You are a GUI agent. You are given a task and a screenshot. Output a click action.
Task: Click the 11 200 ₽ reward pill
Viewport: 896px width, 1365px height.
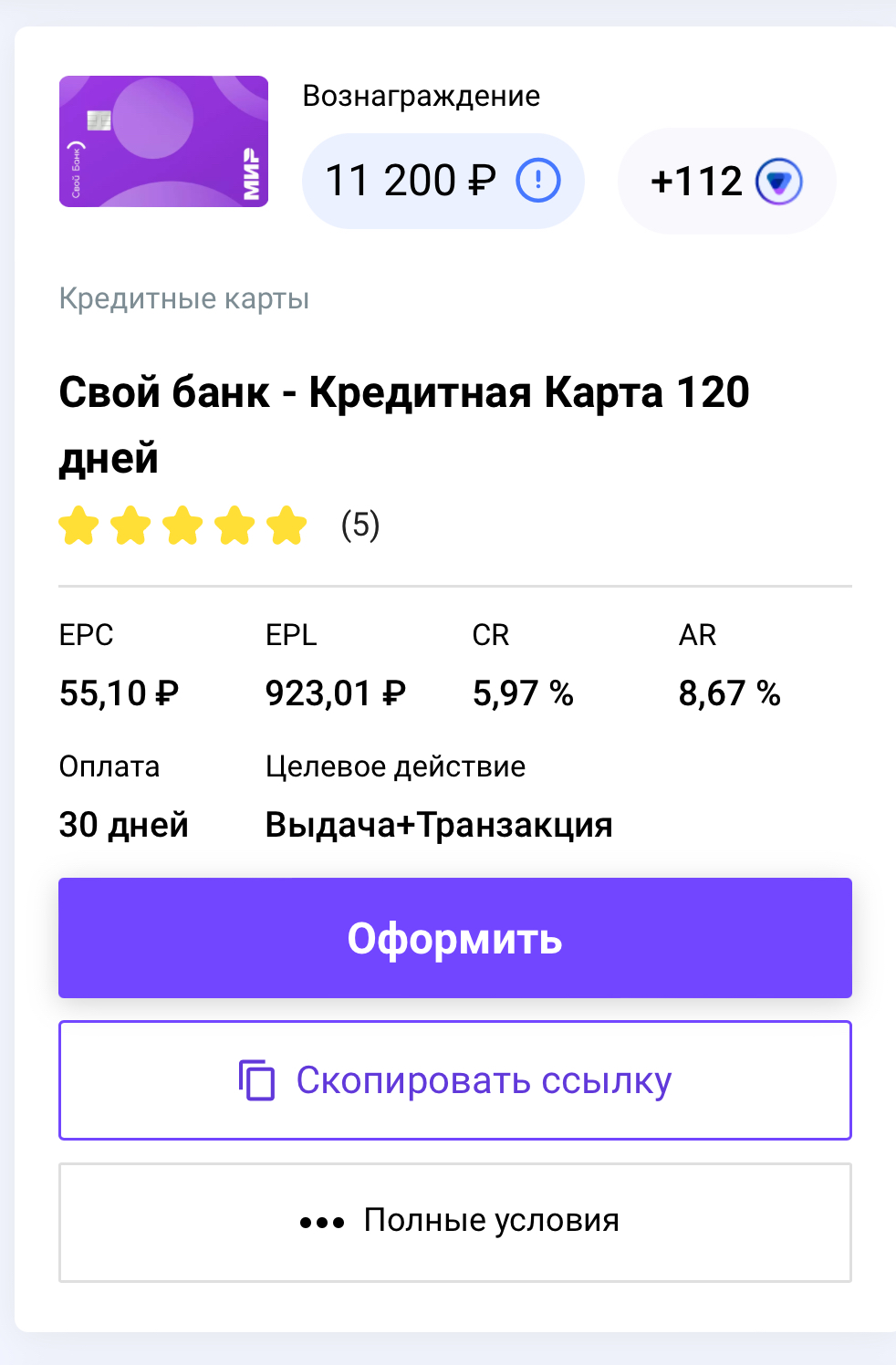click(443, 181)
